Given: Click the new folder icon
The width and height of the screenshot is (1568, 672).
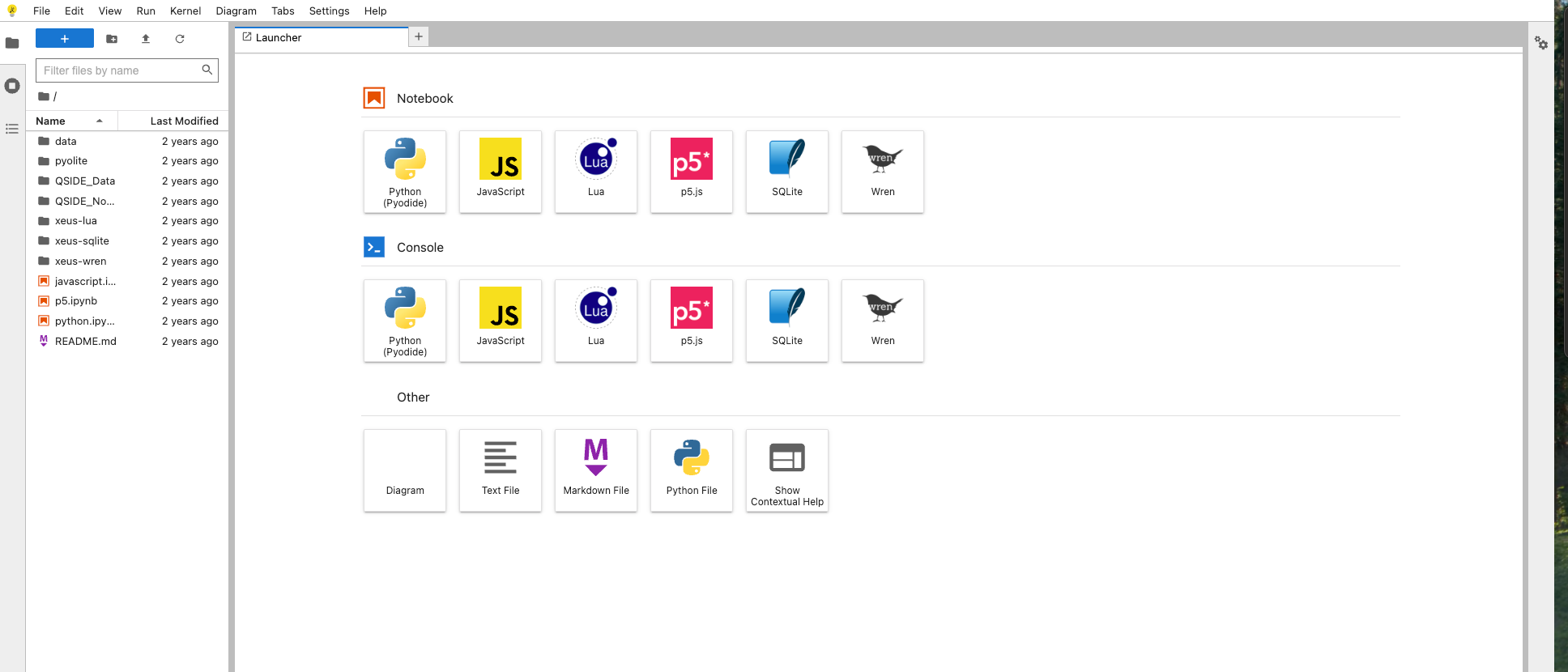Looking at the screenshot, I should point(112,39).
